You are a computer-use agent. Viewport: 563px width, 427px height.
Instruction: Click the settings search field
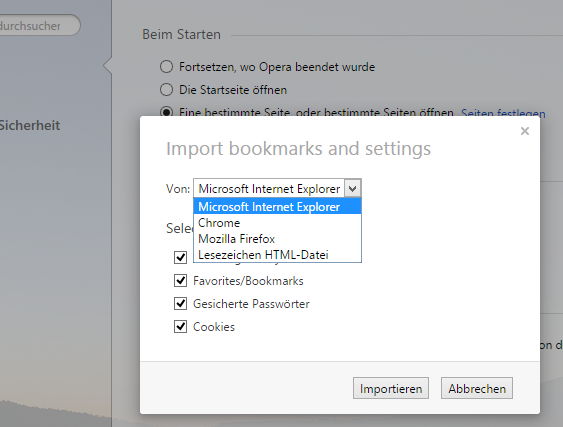pos(38,25)
